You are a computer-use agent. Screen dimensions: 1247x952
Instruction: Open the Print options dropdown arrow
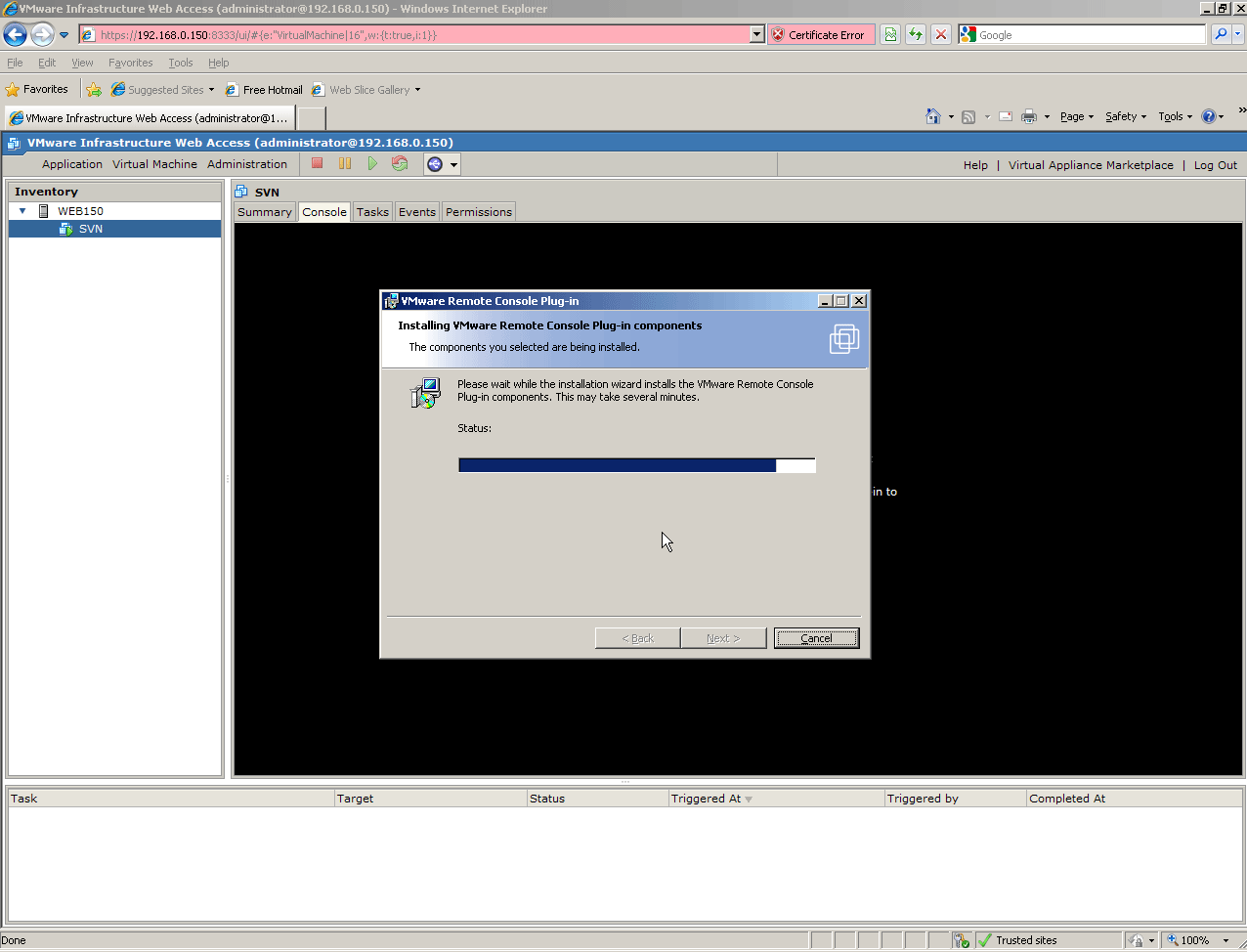(x=1047, y=116)
